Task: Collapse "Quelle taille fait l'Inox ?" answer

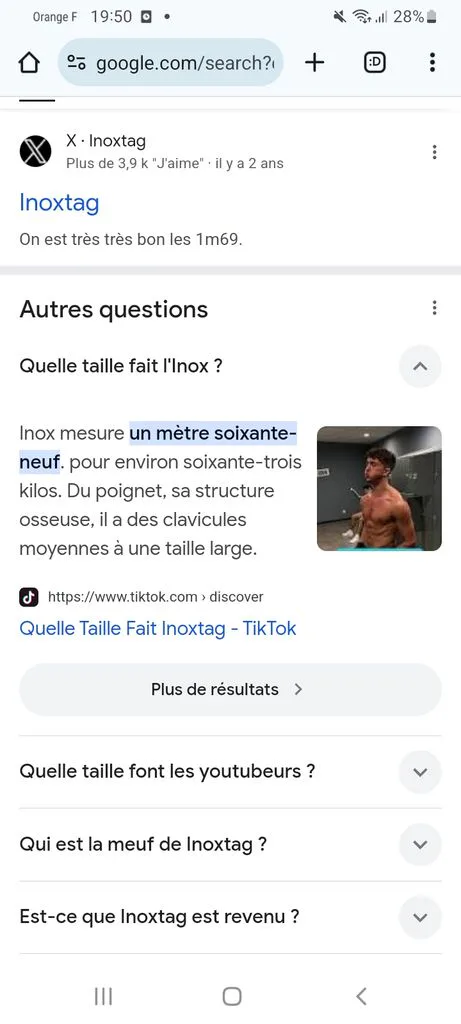Action: click(x=420, y=366)
